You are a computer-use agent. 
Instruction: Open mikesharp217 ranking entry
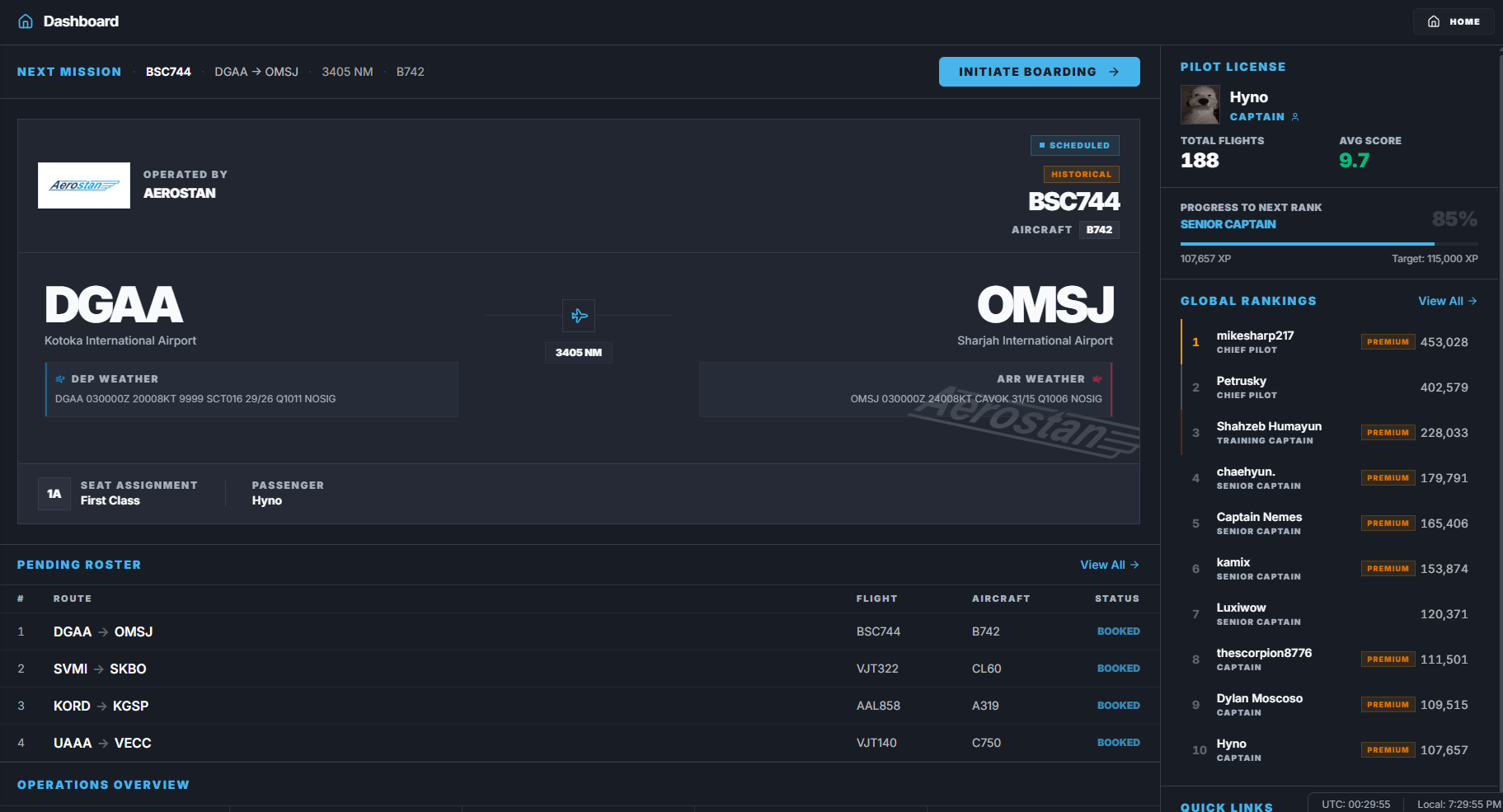pos(1329,342)
